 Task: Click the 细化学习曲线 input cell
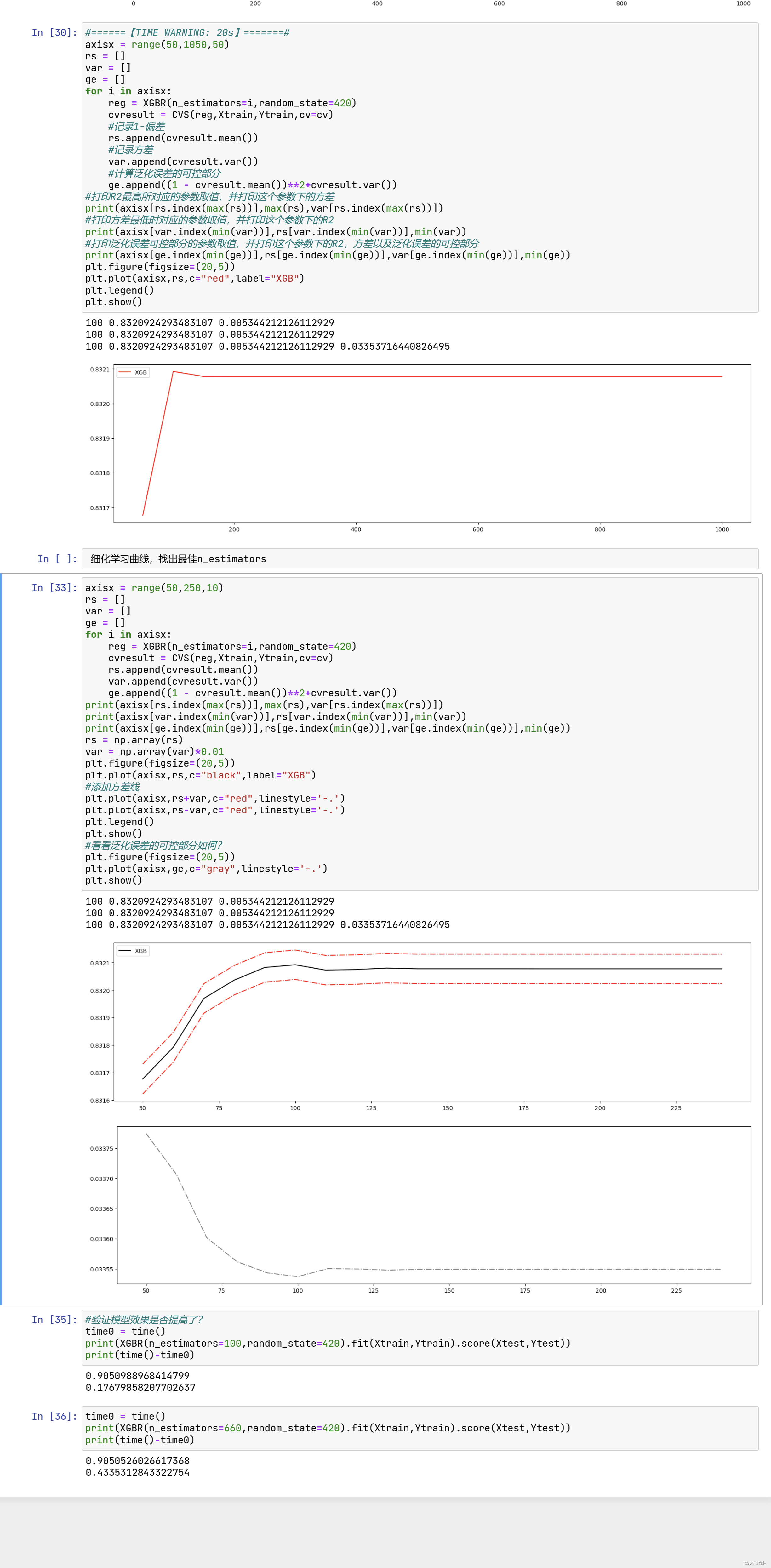tap(420, 559)
